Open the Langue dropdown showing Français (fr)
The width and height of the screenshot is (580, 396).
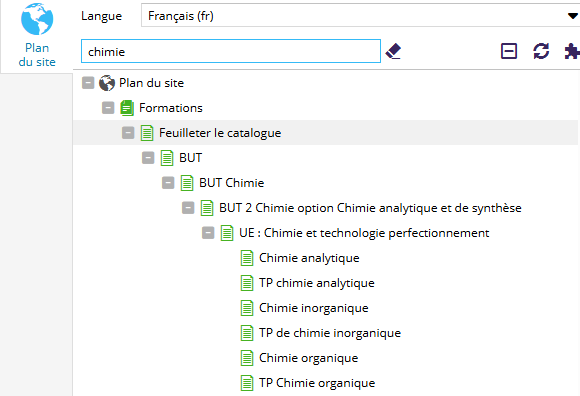pos(360,16)
